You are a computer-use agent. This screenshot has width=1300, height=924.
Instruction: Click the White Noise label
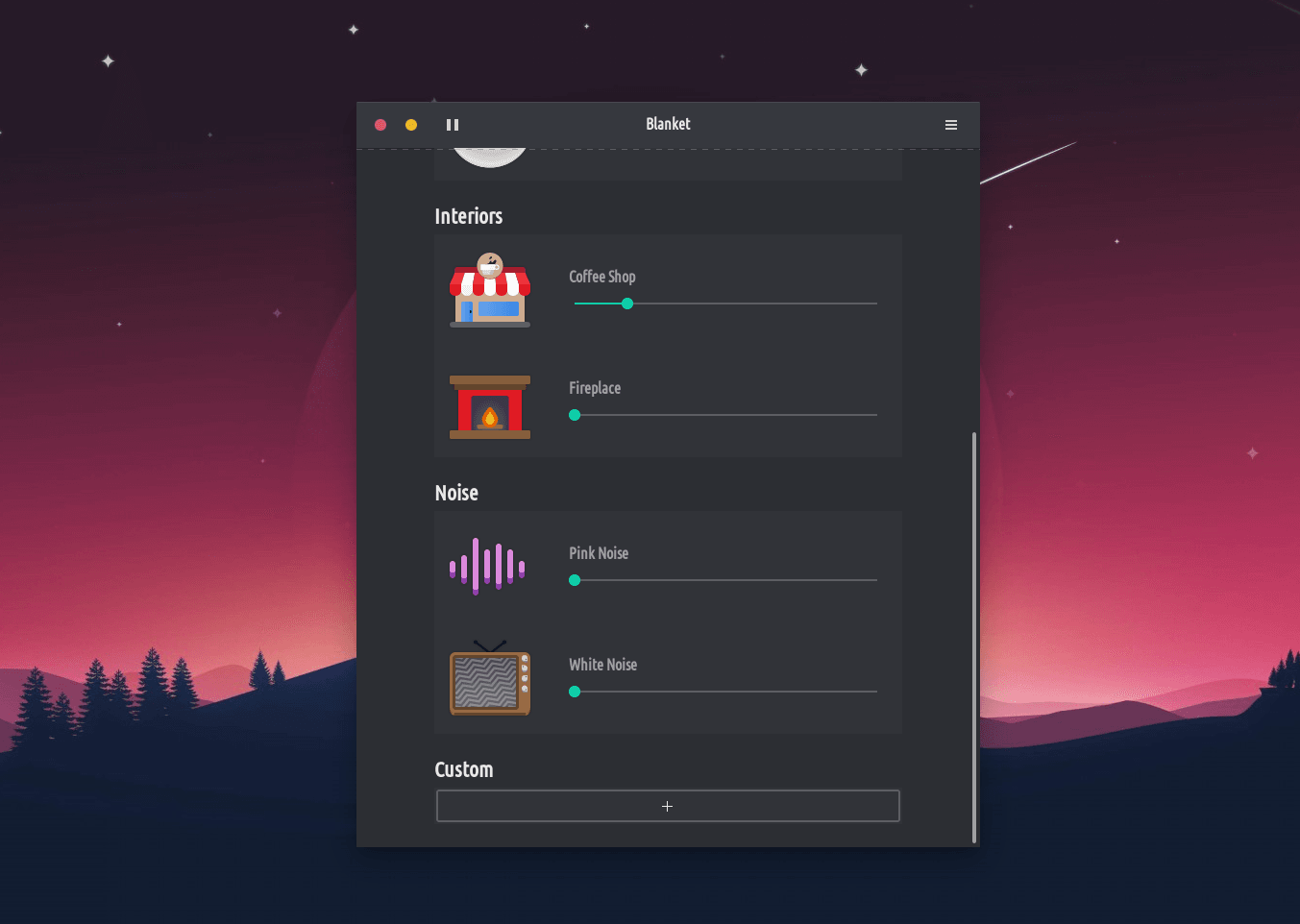point(602,665)
